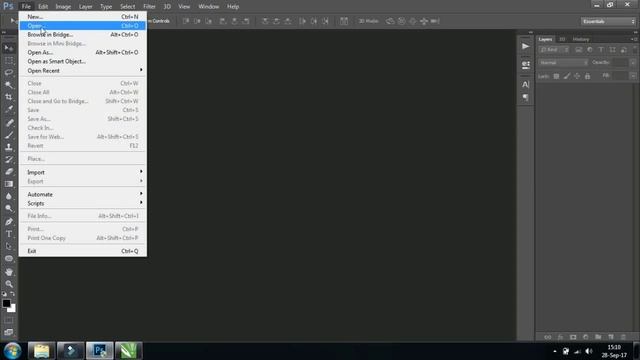640x360 pixels.
Task: Open the Actions panel play icon
Action: (x=525, y=46)
